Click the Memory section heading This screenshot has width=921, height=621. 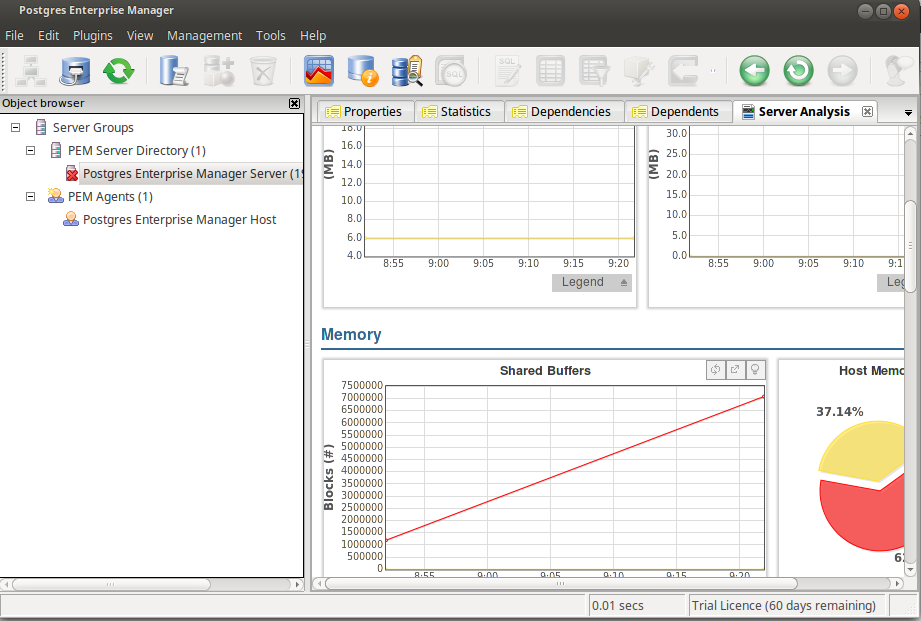(x=351, y=334)
